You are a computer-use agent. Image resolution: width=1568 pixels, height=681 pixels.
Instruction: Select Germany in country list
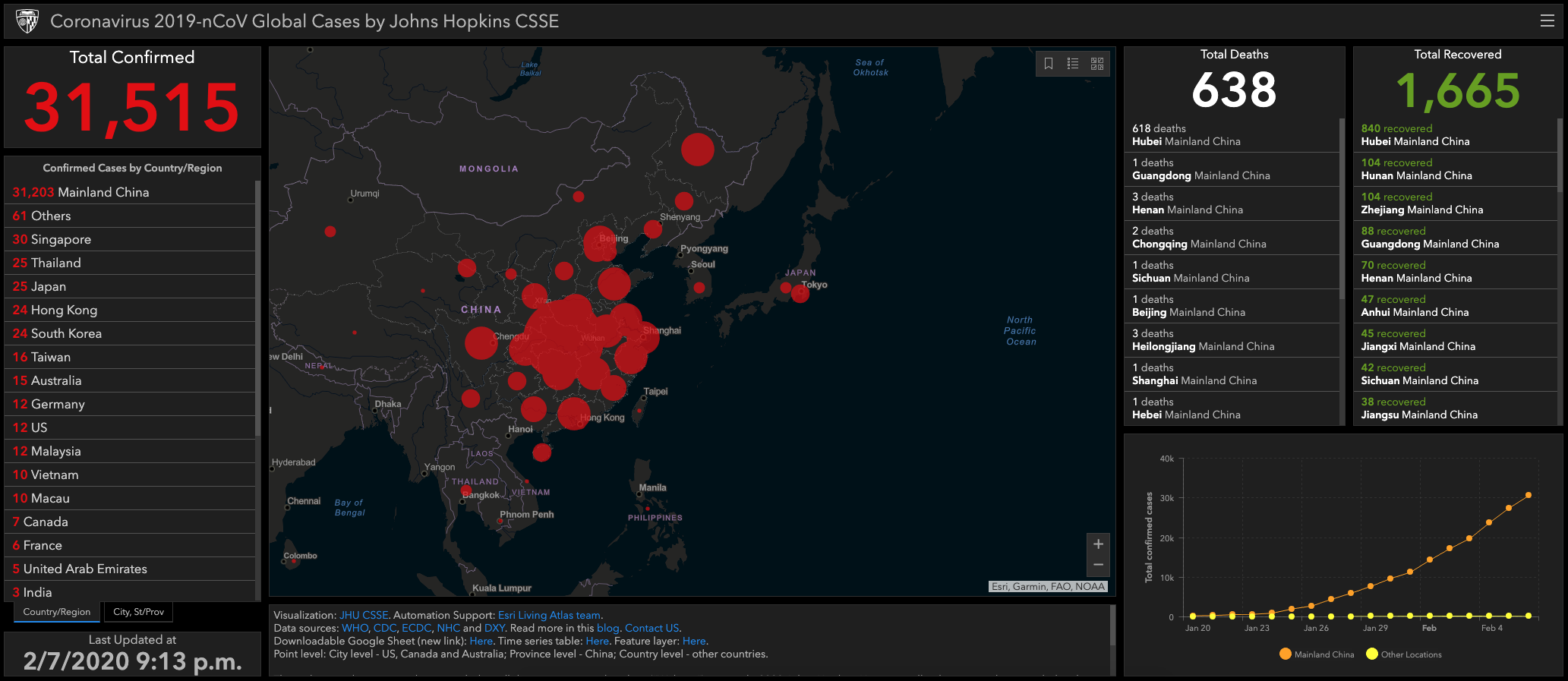click(130, 405)
